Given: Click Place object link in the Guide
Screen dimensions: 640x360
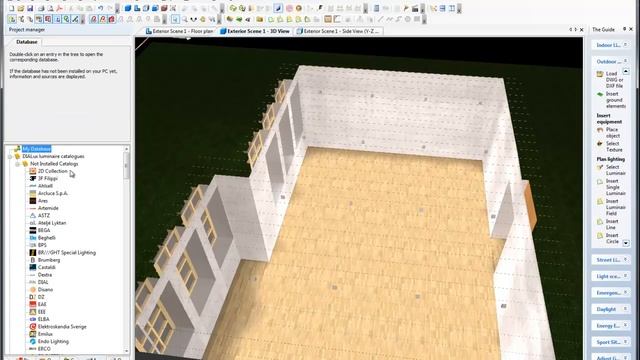Looking at the screenshot, I should (x=613, y=133).
